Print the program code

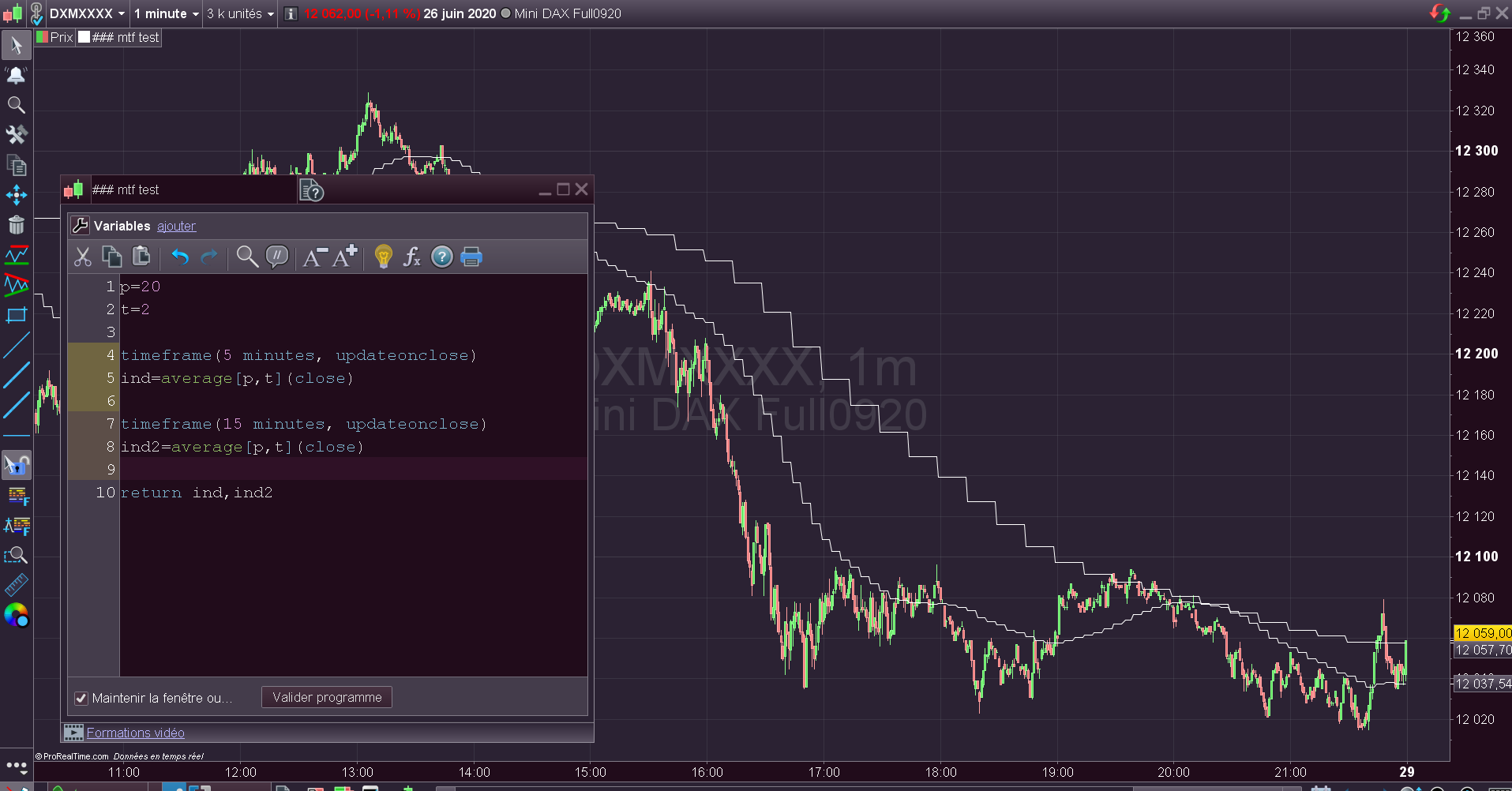(x=471, y=257)
